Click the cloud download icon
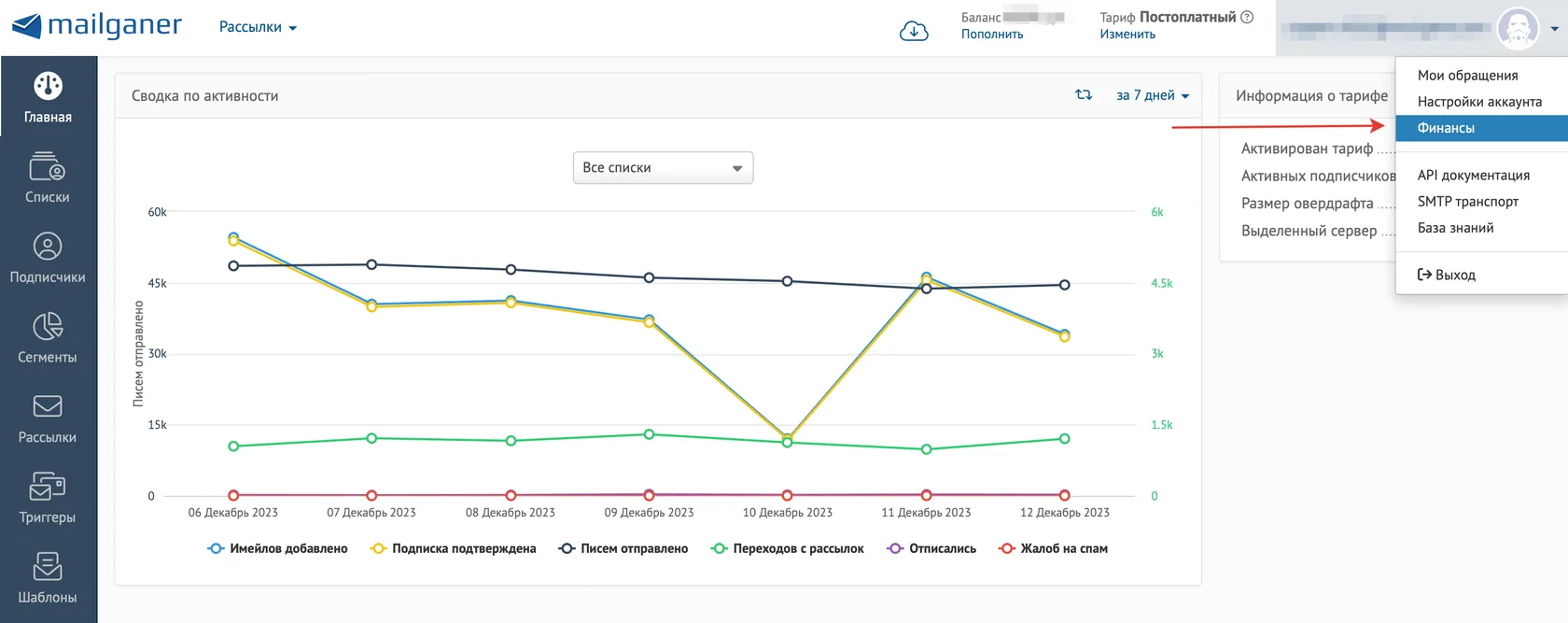 coord(914,31)
